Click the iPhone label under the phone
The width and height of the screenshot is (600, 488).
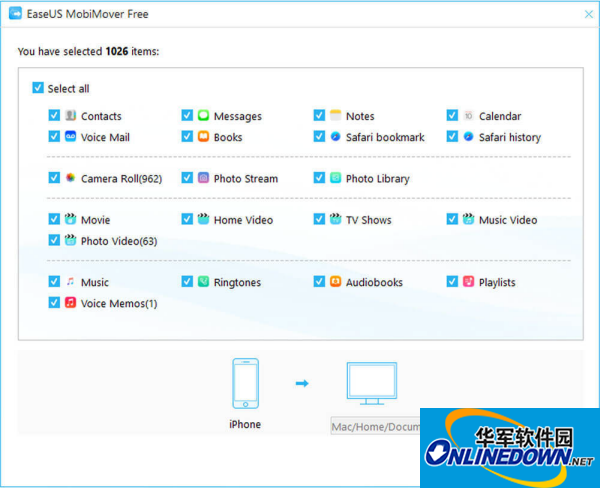[x=245, y=424]
